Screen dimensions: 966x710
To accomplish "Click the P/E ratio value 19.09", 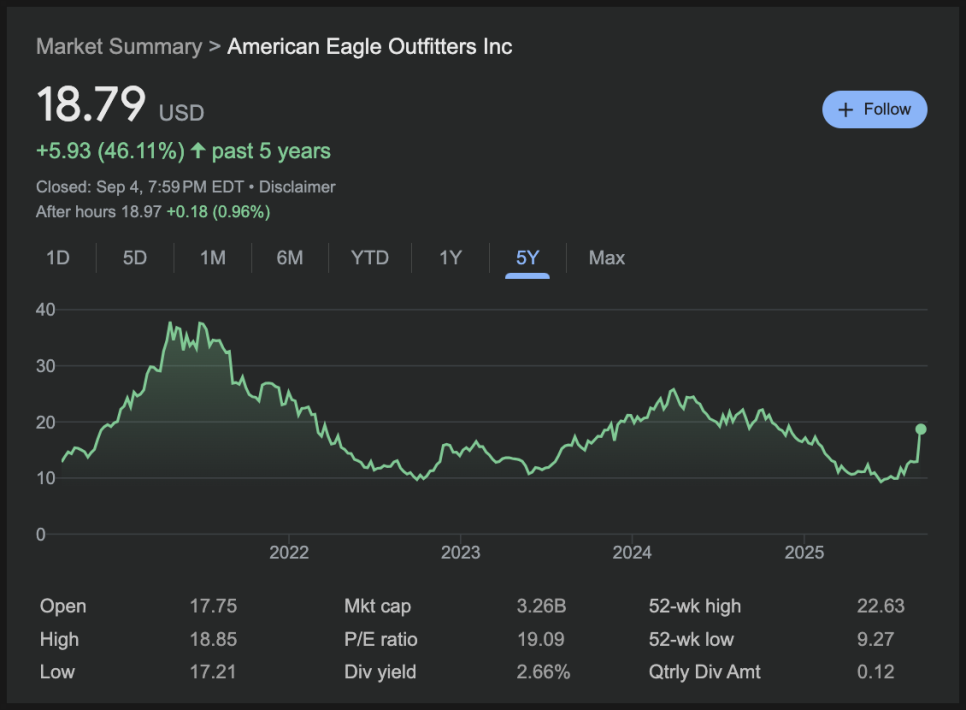I will 540,639.
